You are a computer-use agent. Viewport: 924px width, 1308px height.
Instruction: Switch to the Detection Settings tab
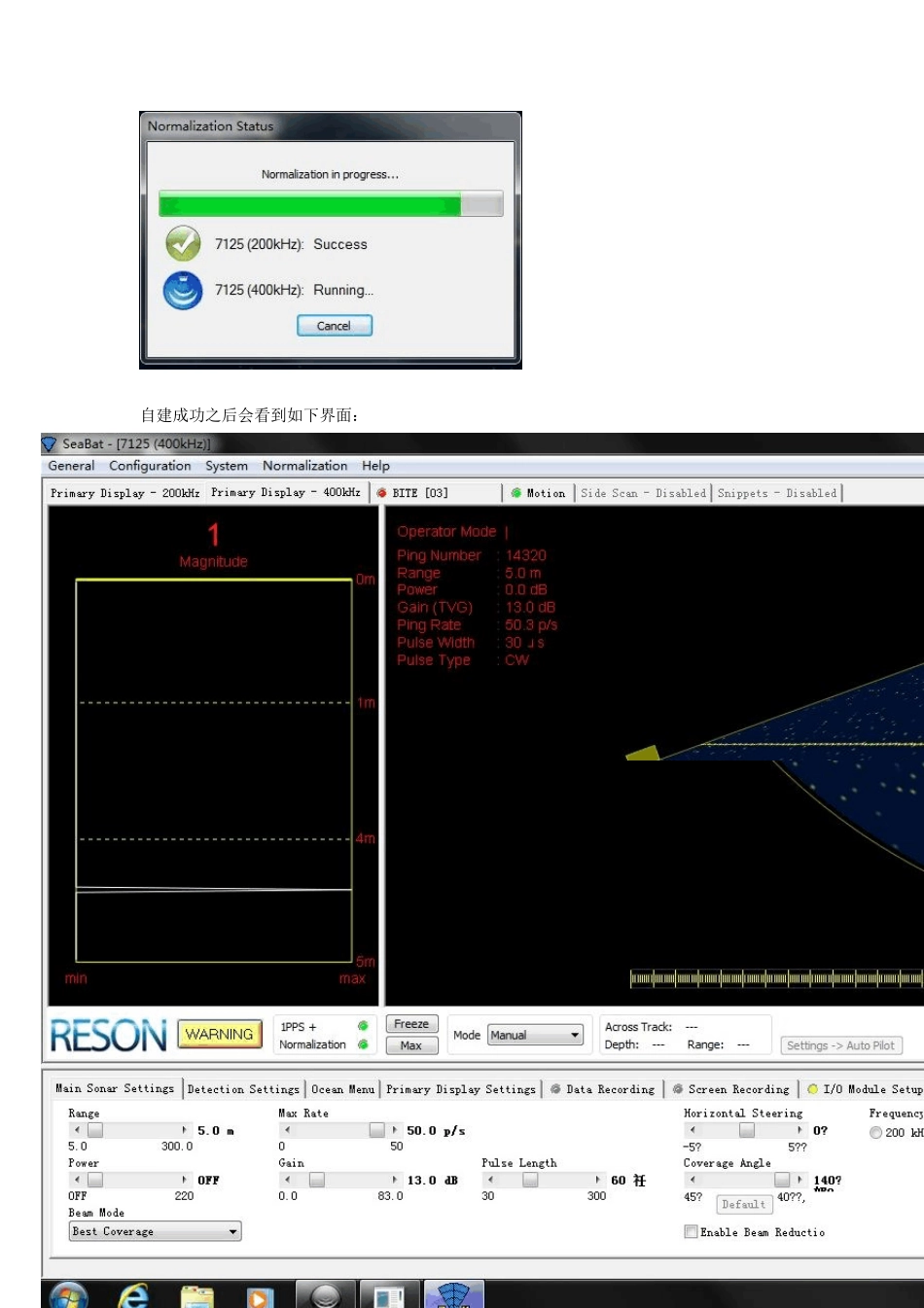coord(243,1089)
